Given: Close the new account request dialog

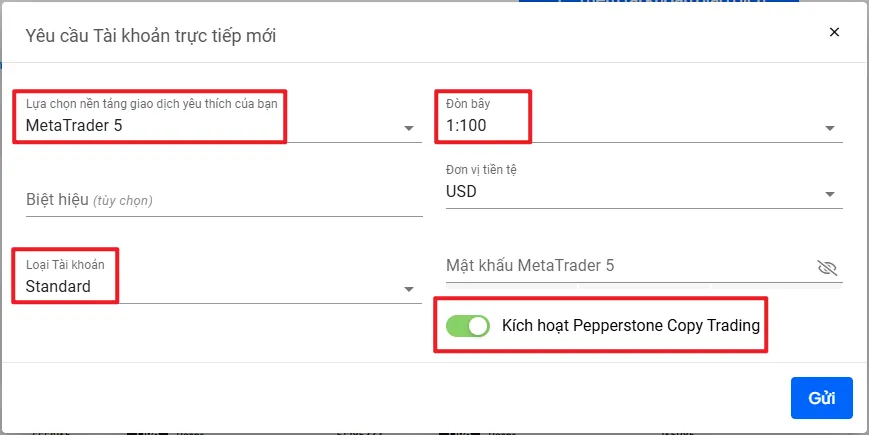Looking at the screenshot, I should point(834,32).
